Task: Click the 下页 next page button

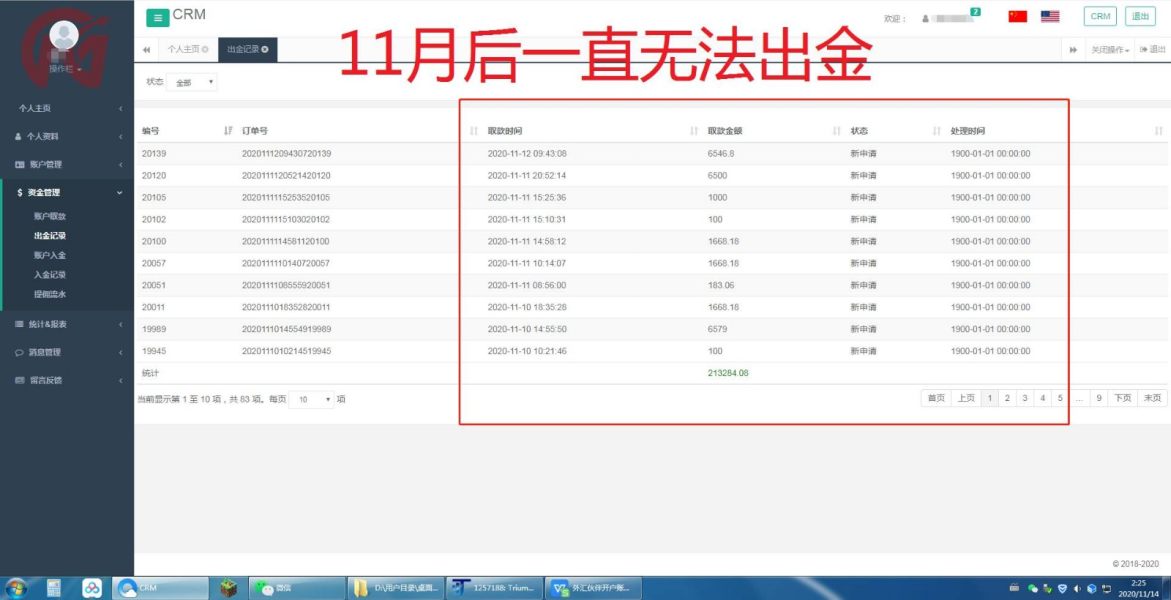Action: coord(1123,398)
